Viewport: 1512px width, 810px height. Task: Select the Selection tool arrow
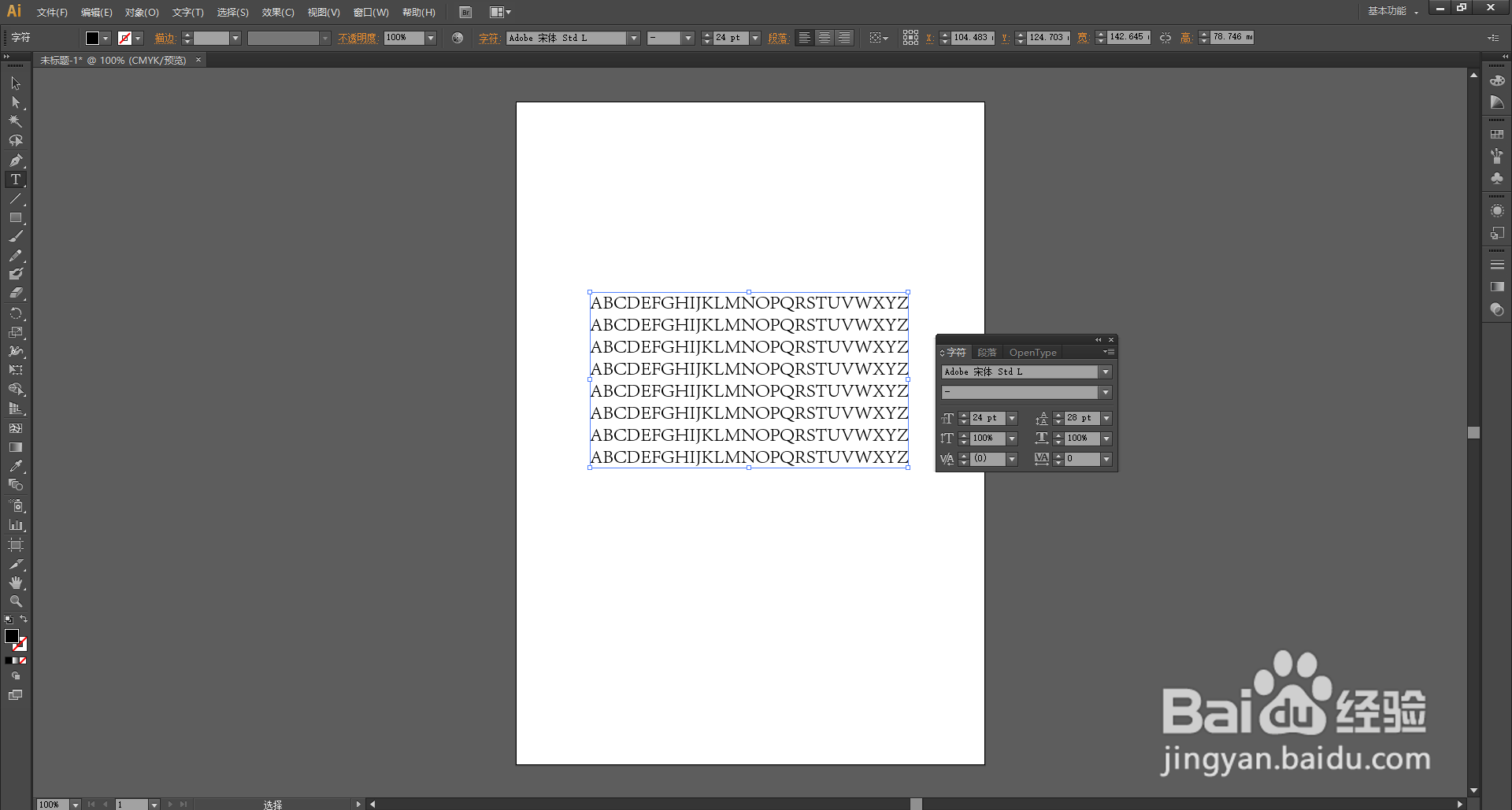point(16,83)
